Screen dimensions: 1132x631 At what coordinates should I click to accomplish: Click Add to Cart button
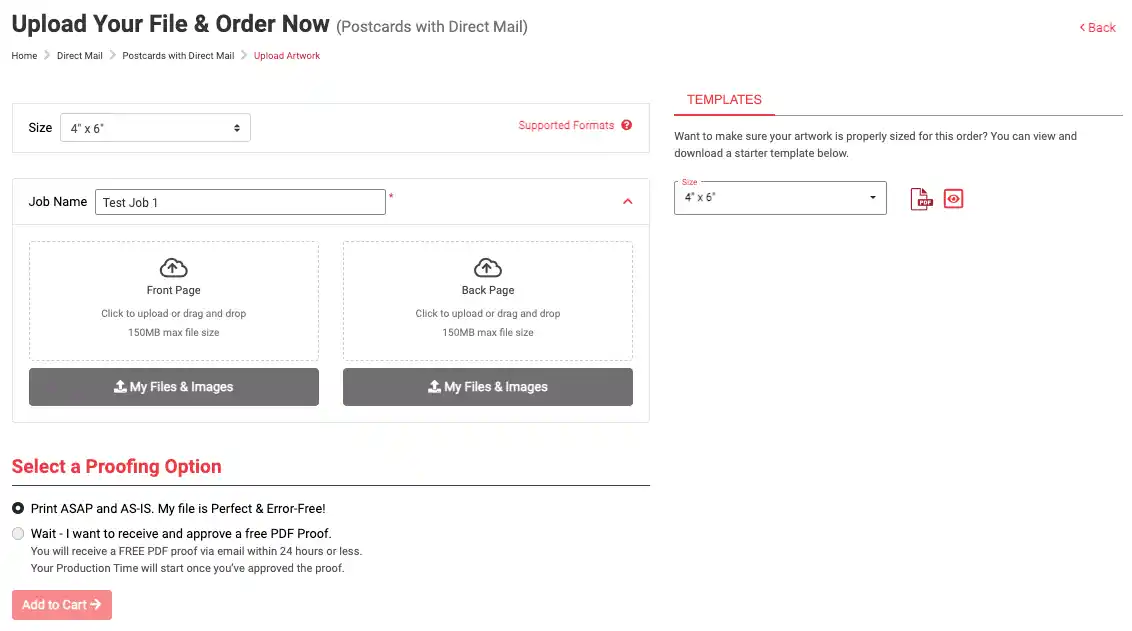tap(62, 605)
